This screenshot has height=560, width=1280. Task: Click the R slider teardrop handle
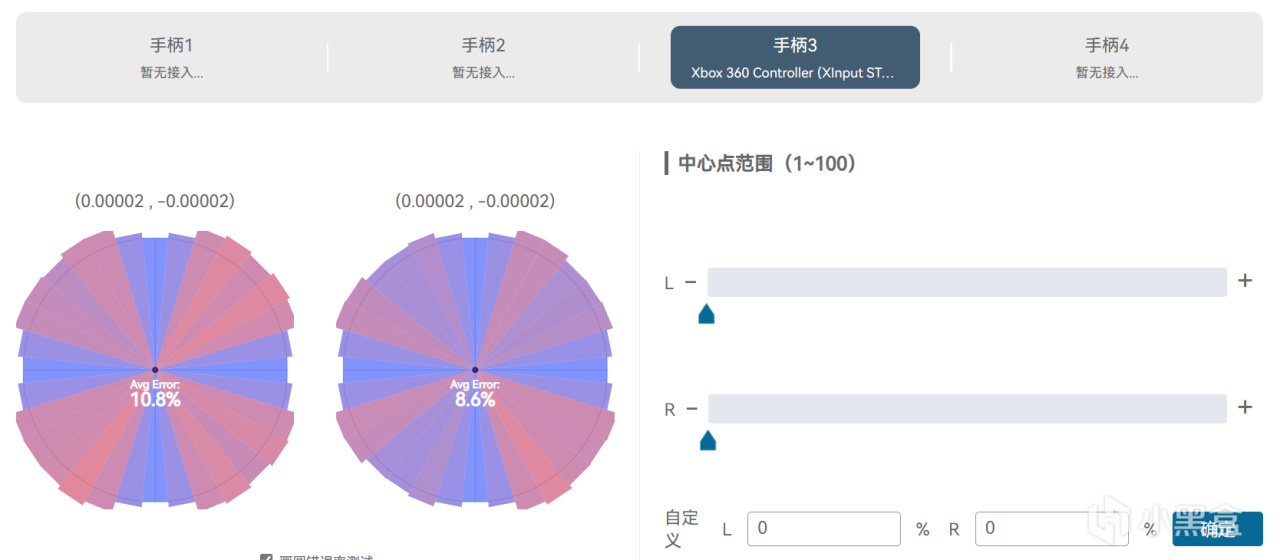pyautogui.click(x=708, y=440)
